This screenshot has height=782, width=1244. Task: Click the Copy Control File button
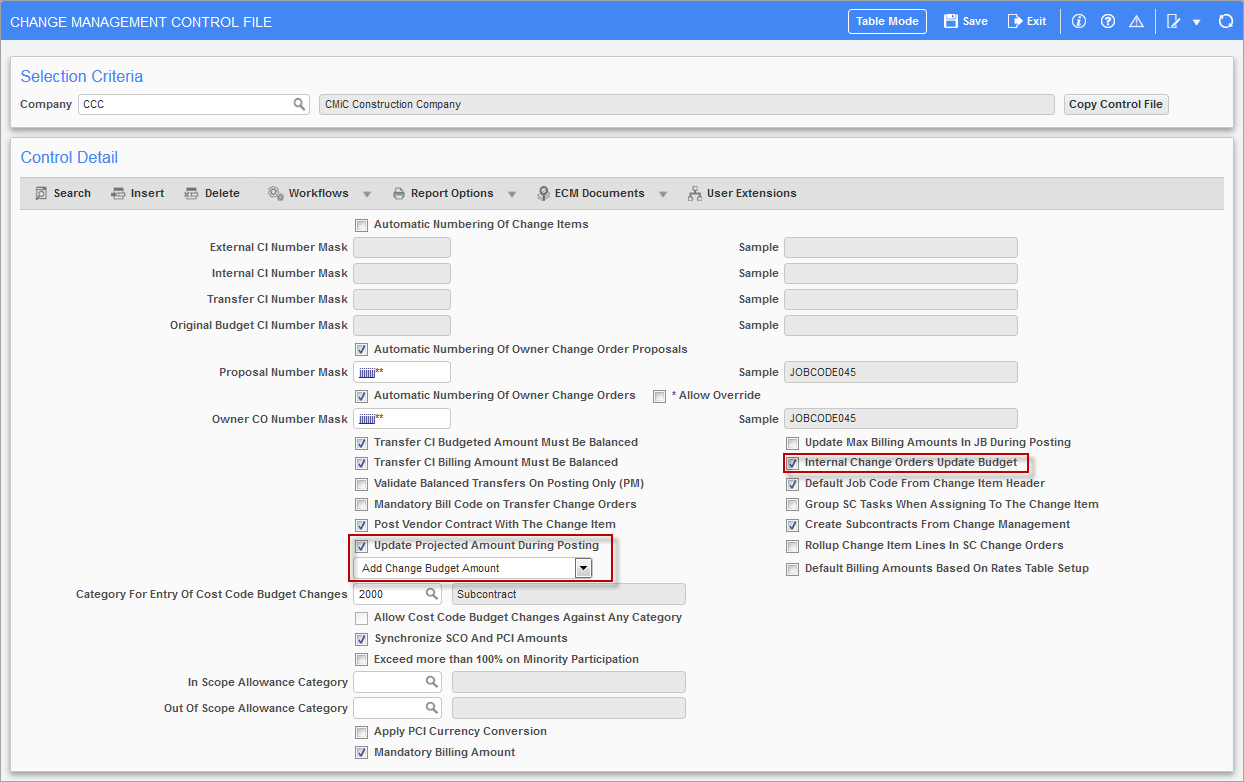pyautogui.click(x=1115, y=103)
